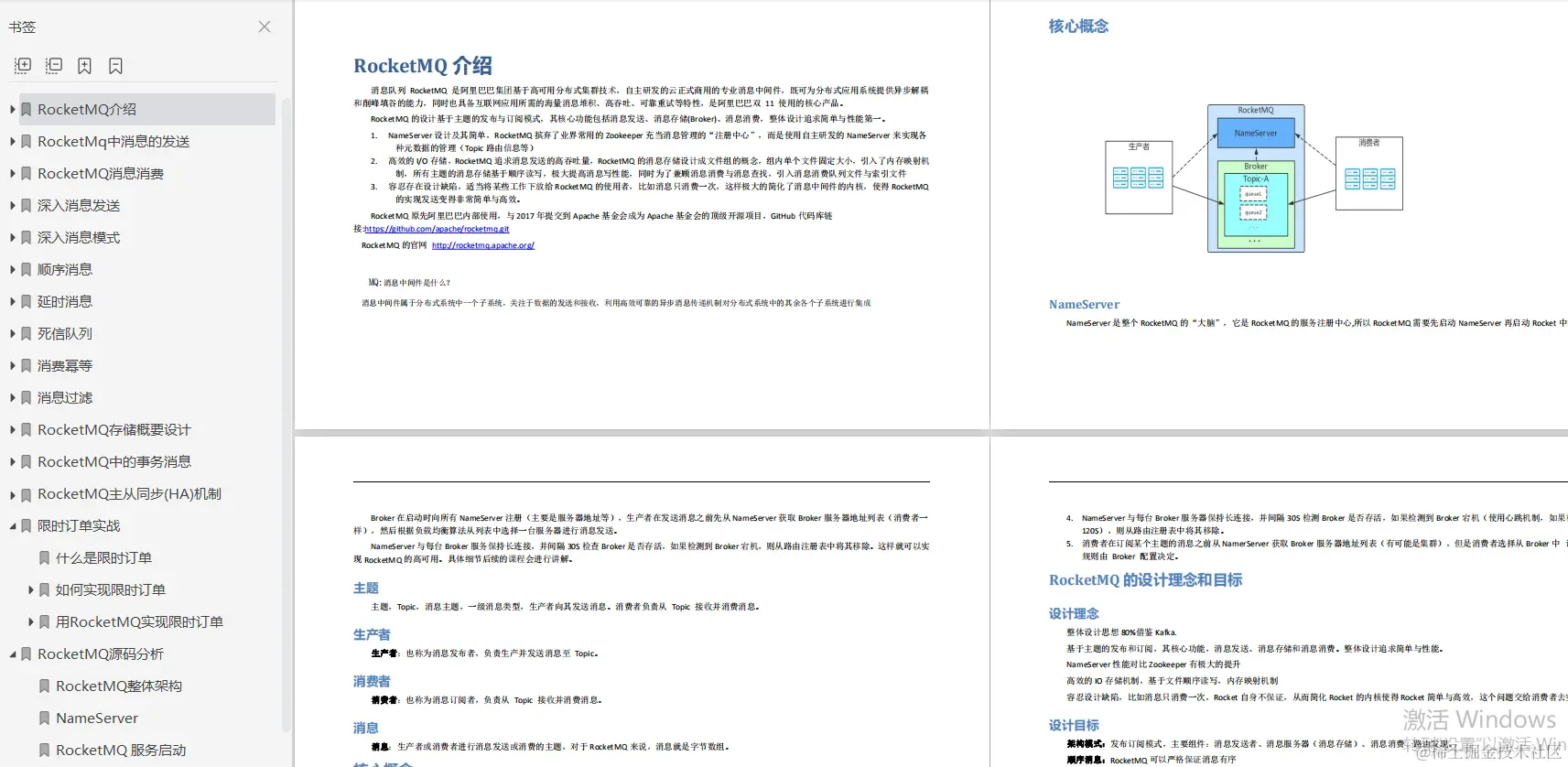The width and height of the screenshot is (1568, 767).
Task: Open the GitHub apache/rocketmq.git link
Action: point(437,229)
